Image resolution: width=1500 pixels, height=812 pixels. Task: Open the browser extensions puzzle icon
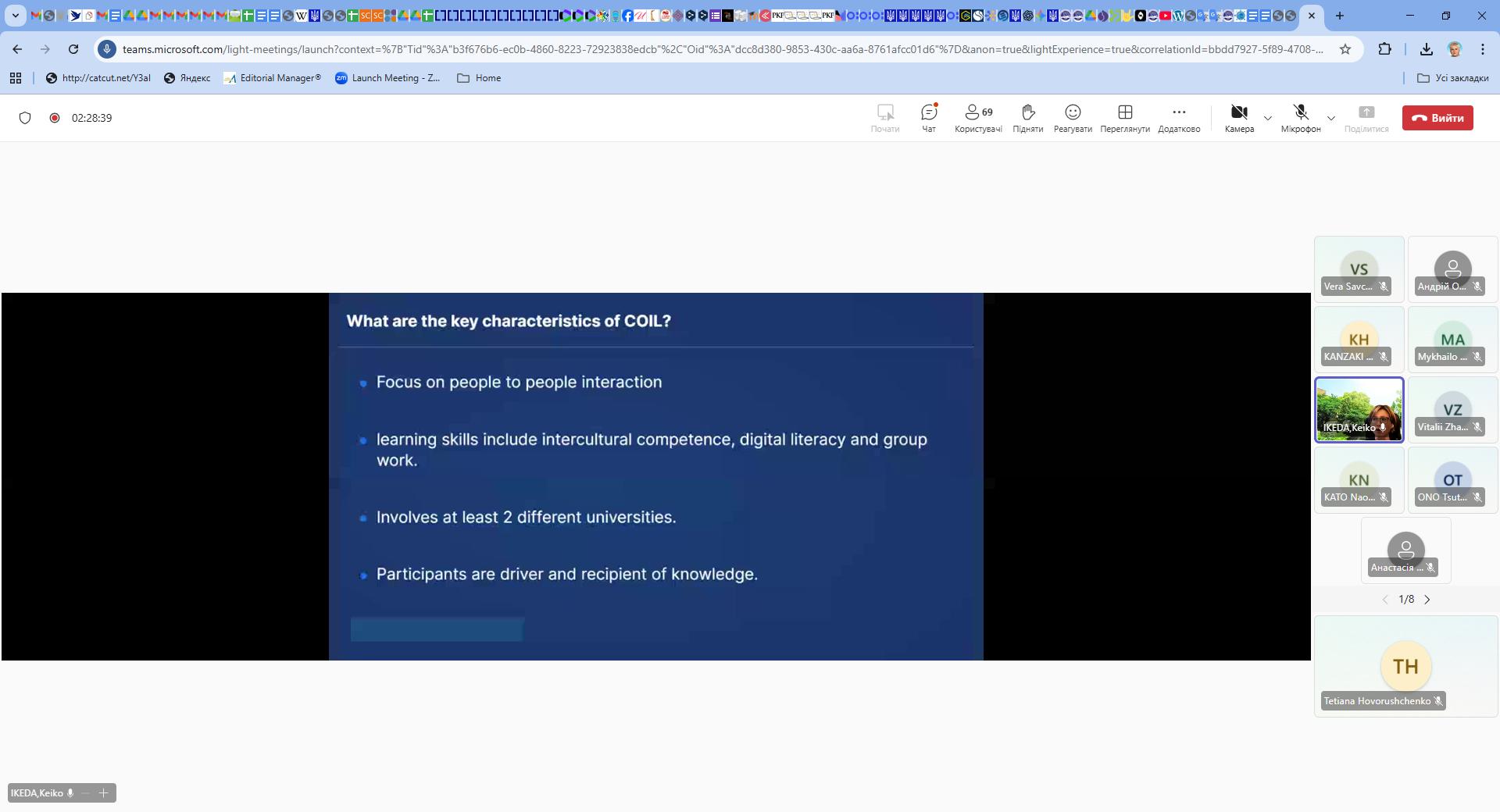pyautogui.click(x=1384, y=49)
